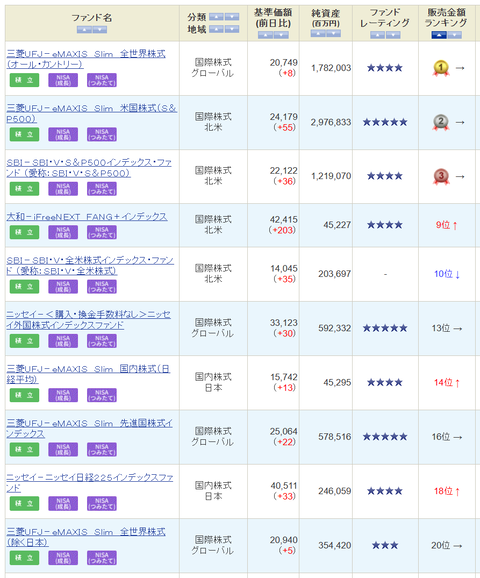Open eMAXIS Slim 全世界株式(除く日本) fund link

click(x=86, y=537)
